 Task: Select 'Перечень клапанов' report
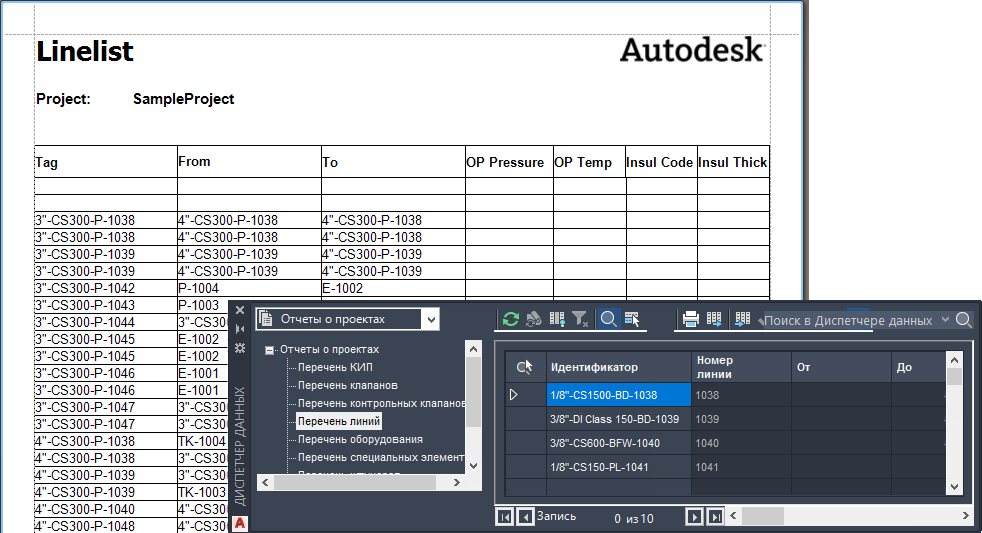click(x=348, y=386)
